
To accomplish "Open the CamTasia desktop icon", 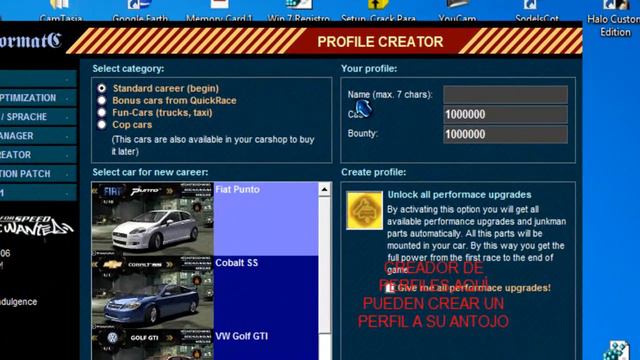I will [x=60, y=11].
